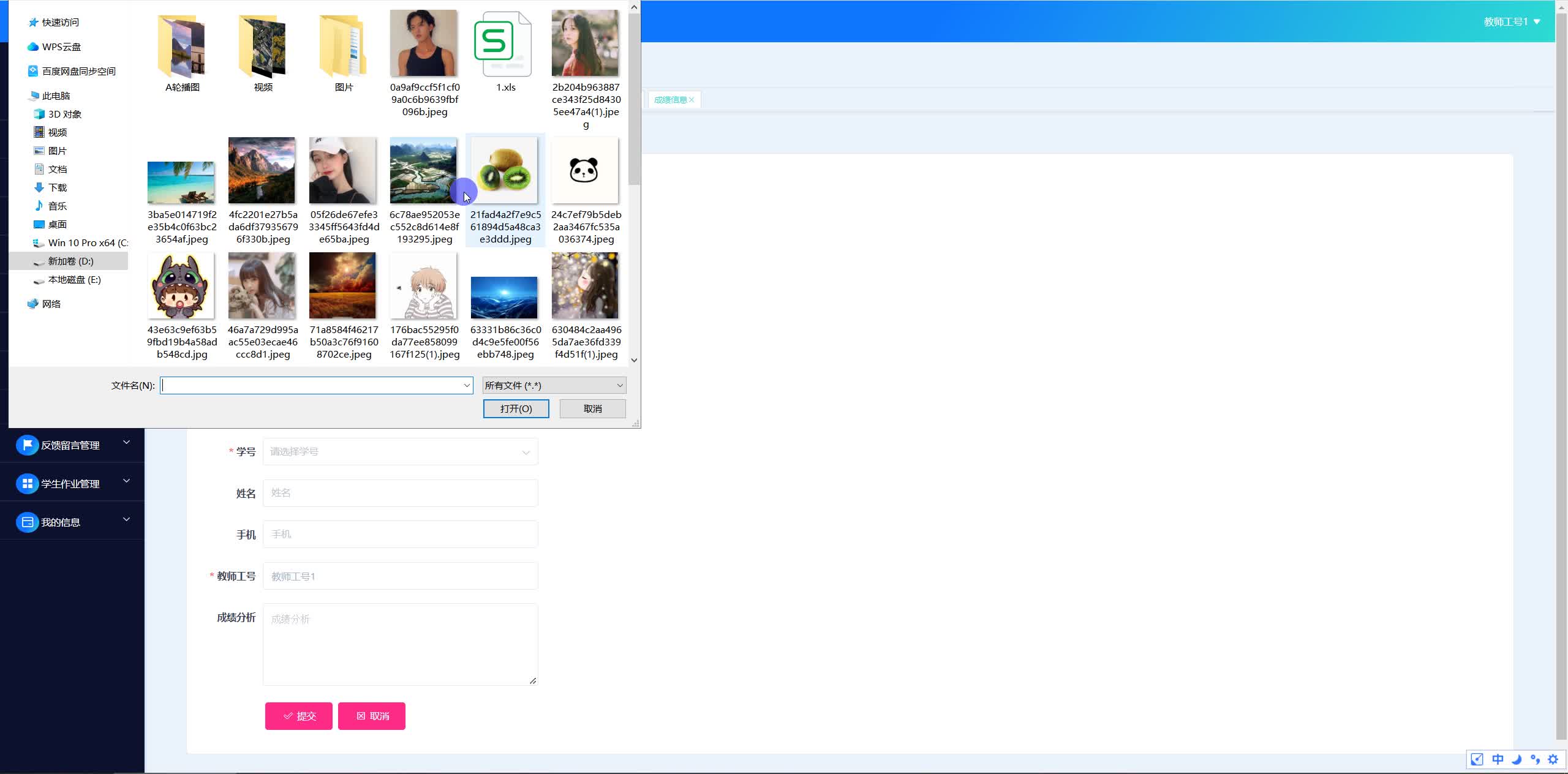The image size is (1568, 774).
Task: Toggle the IME moon mode icon
Action: click(x=1517, y=759)
